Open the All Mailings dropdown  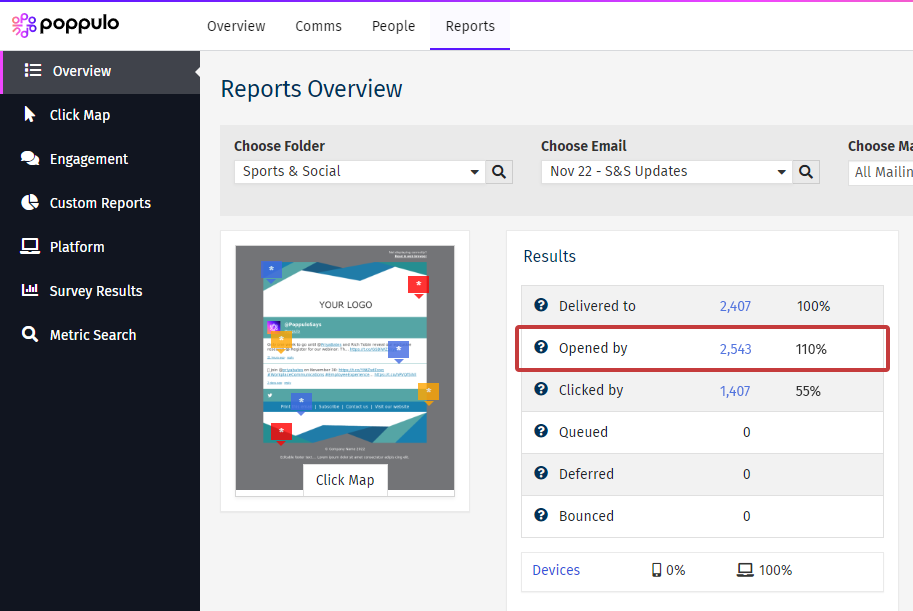[x=882, y=172]
